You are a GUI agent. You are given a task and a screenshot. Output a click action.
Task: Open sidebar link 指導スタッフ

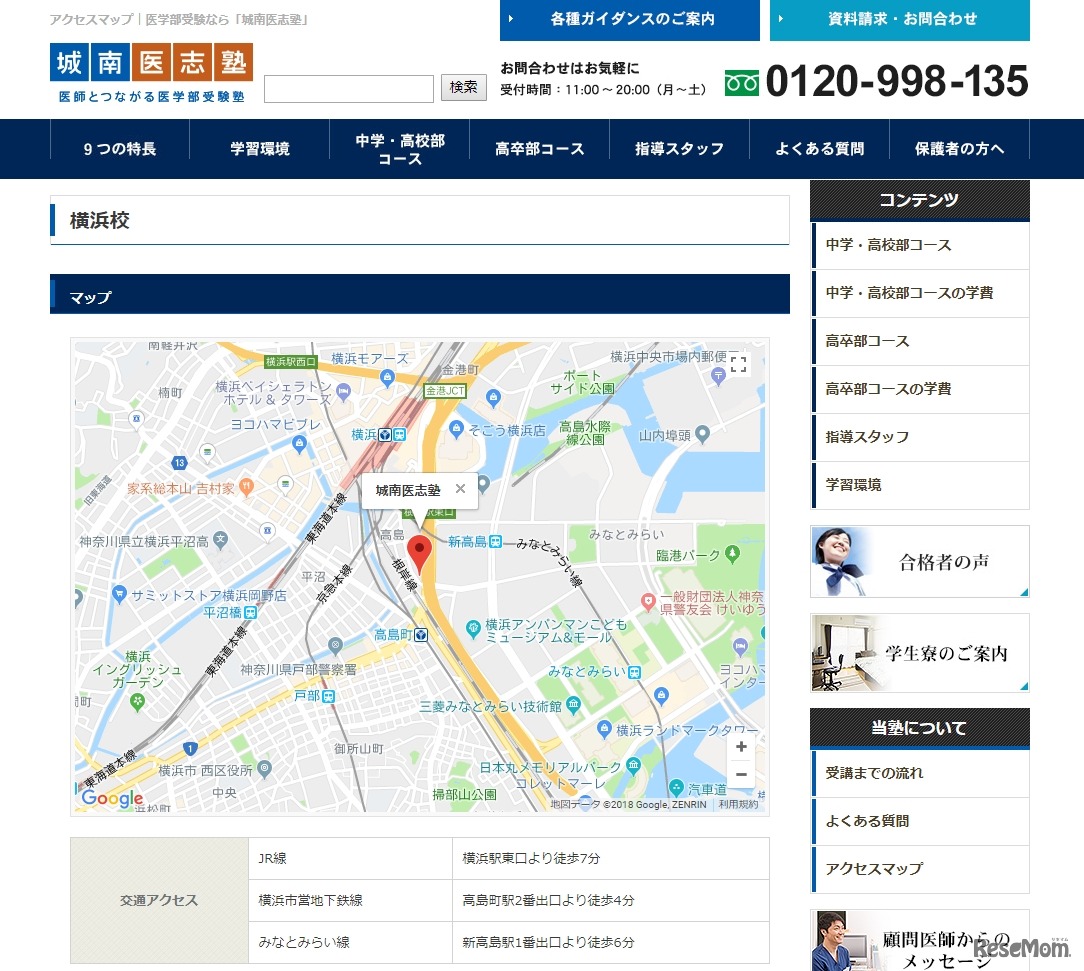point(920,437)
